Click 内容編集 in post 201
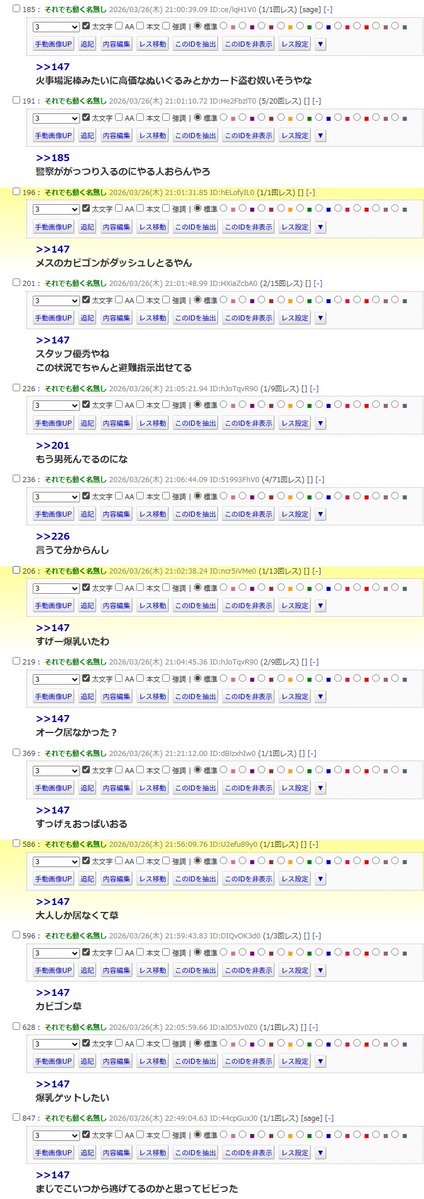Screen dimensions: 424x1199 (x=116, y=317)
